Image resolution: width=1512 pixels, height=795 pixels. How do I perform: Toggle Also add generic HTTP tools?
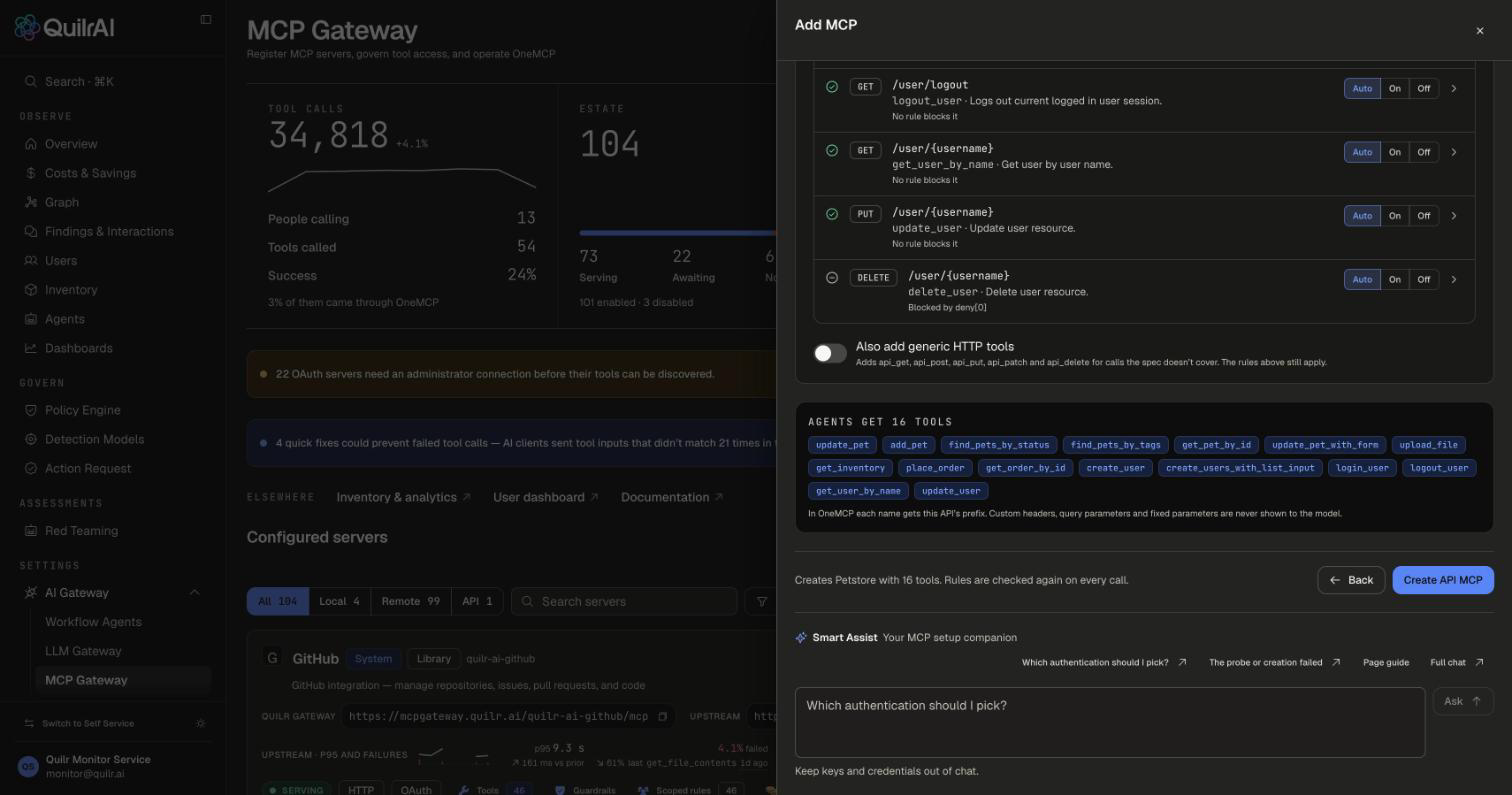click(830, 353)
